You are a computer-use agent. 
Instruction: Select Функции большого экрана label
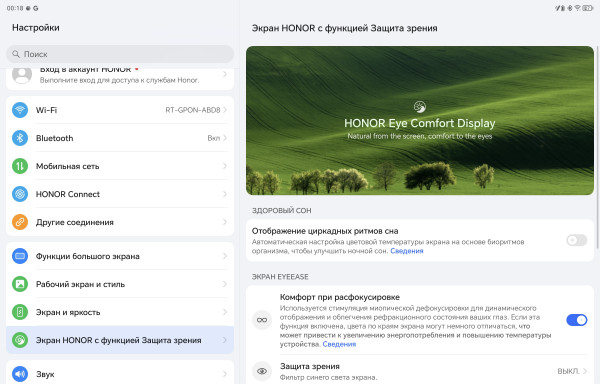pyautogui.click(x=88, y=256)
